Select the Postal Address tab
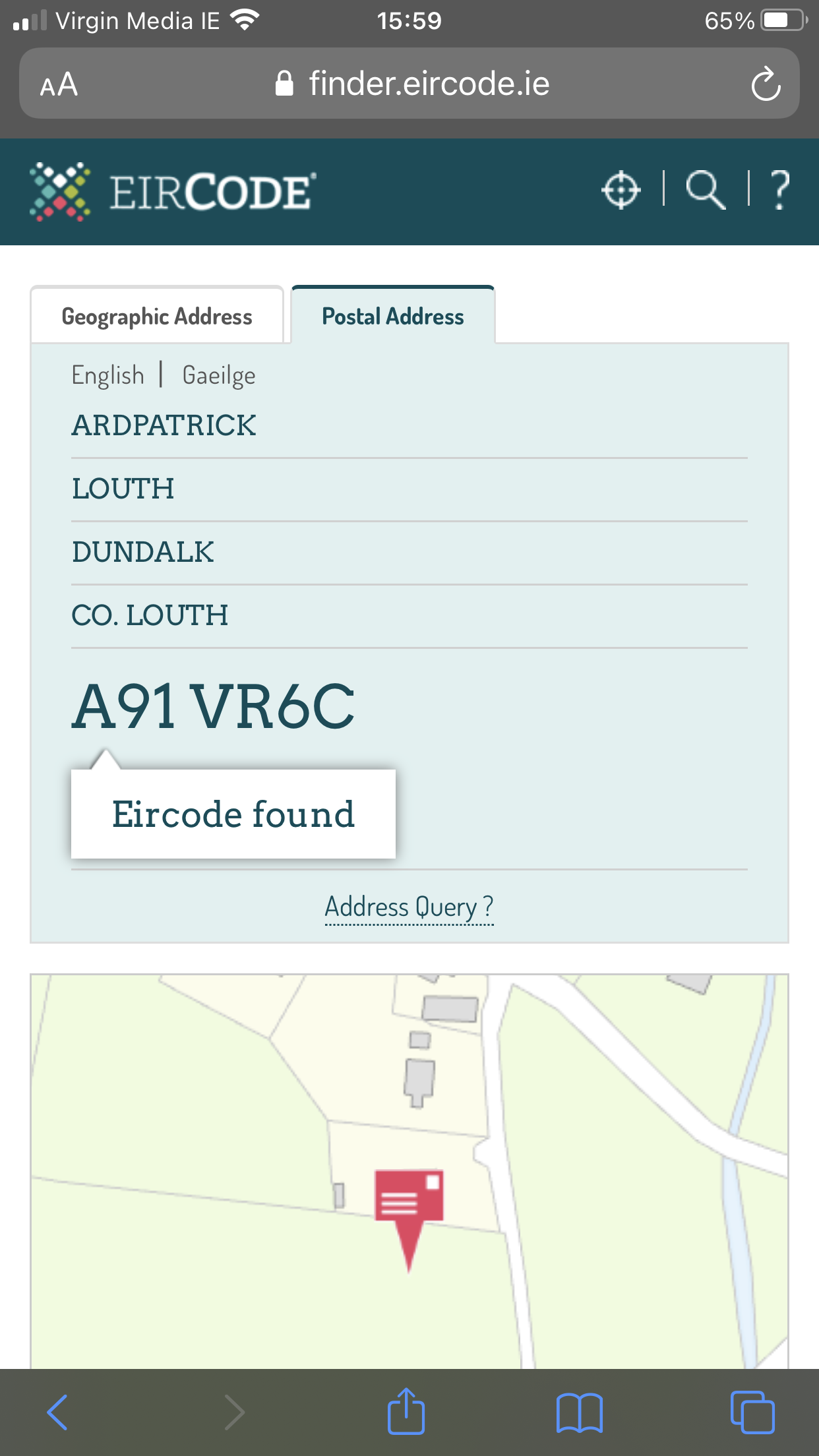The width and height of the screenshot is (819, 1456). tap(393, 317)
